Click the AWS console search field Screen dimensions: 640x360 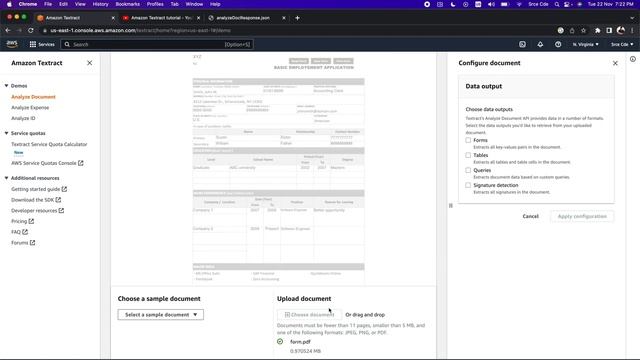point(157,44)
